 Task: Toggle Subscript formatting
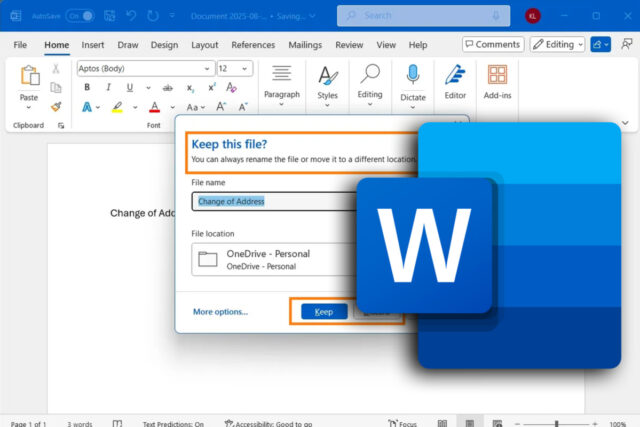tap(190, 88)
